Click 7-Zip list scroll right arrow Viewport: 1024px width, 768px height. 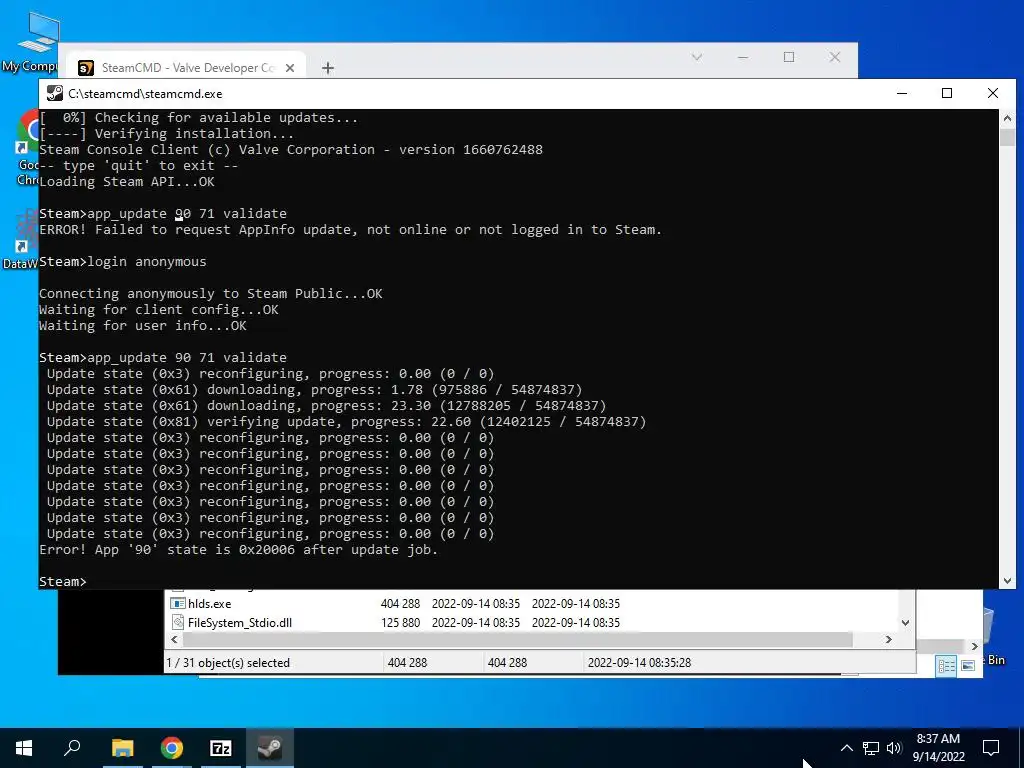click(x=889, y=639)
